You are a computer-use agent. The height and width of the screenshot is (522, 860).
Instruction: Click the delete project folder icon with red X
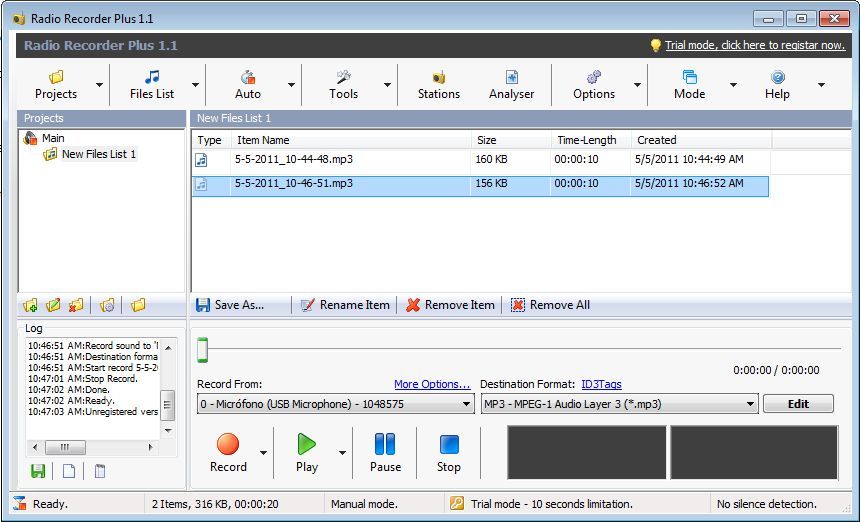pyautogui.click(x=76, y=305)
